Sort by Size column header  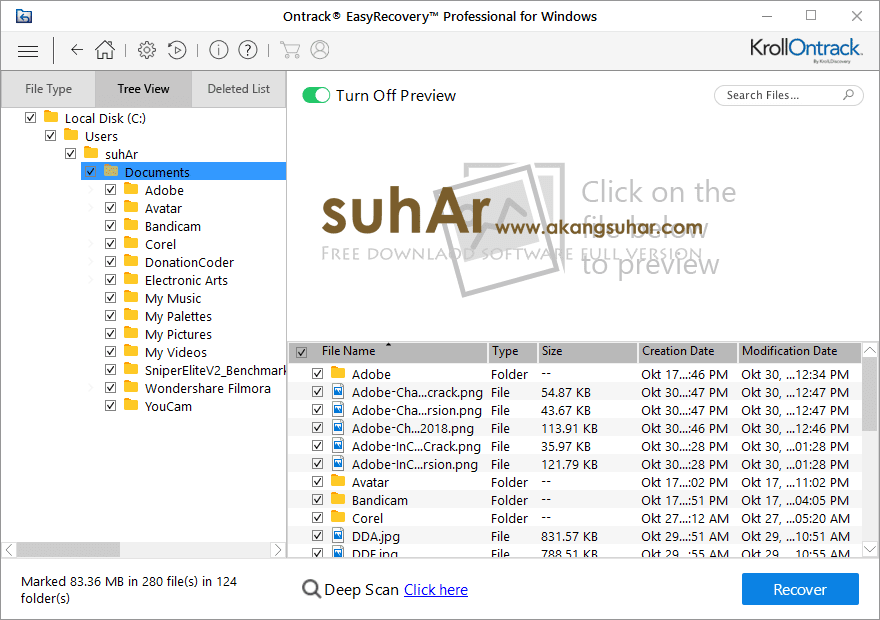(587, 352)
